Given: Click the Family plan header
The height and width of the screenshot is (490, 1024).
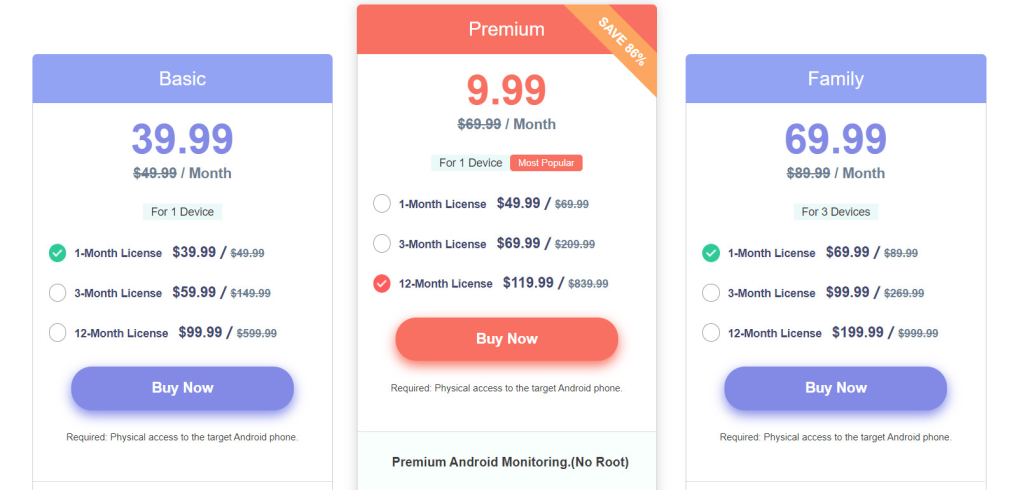Looking at the screenshot, I should point(836,78).
